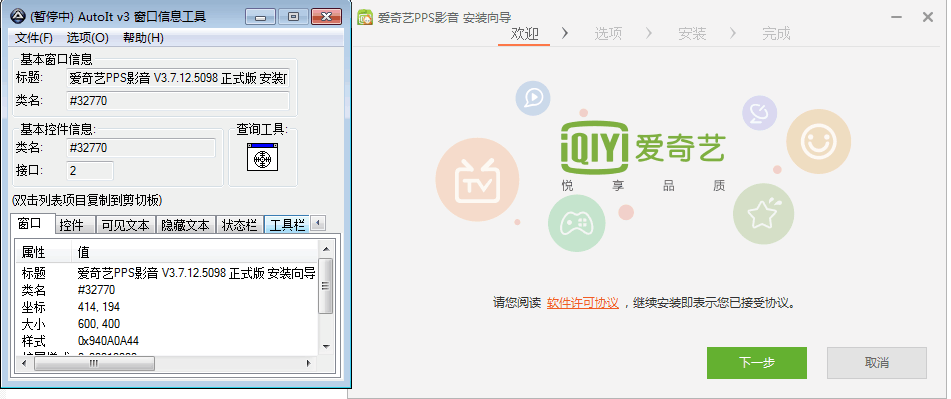Click the 欢迎 wizard step
The image size is (951, 399).
click(x=524, y=33)
